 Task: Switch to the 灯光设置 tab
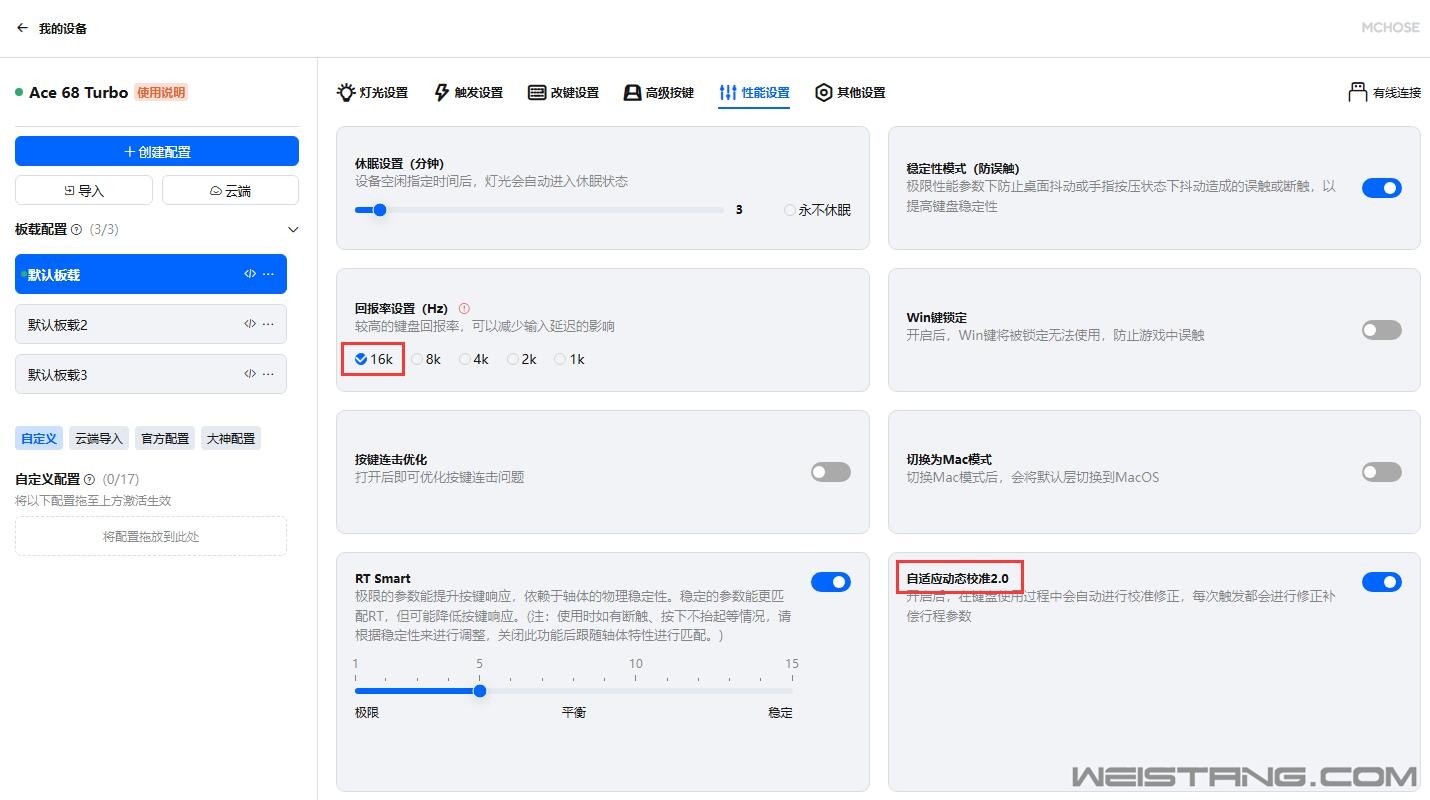click(x=372, y=93)
